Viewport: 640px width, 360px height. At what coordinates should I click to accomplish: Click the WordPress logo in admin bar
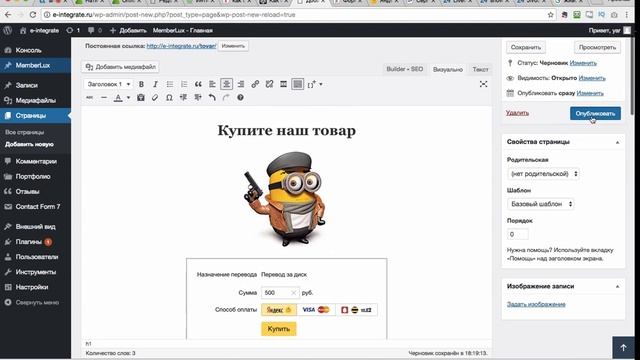pos(8,30)
